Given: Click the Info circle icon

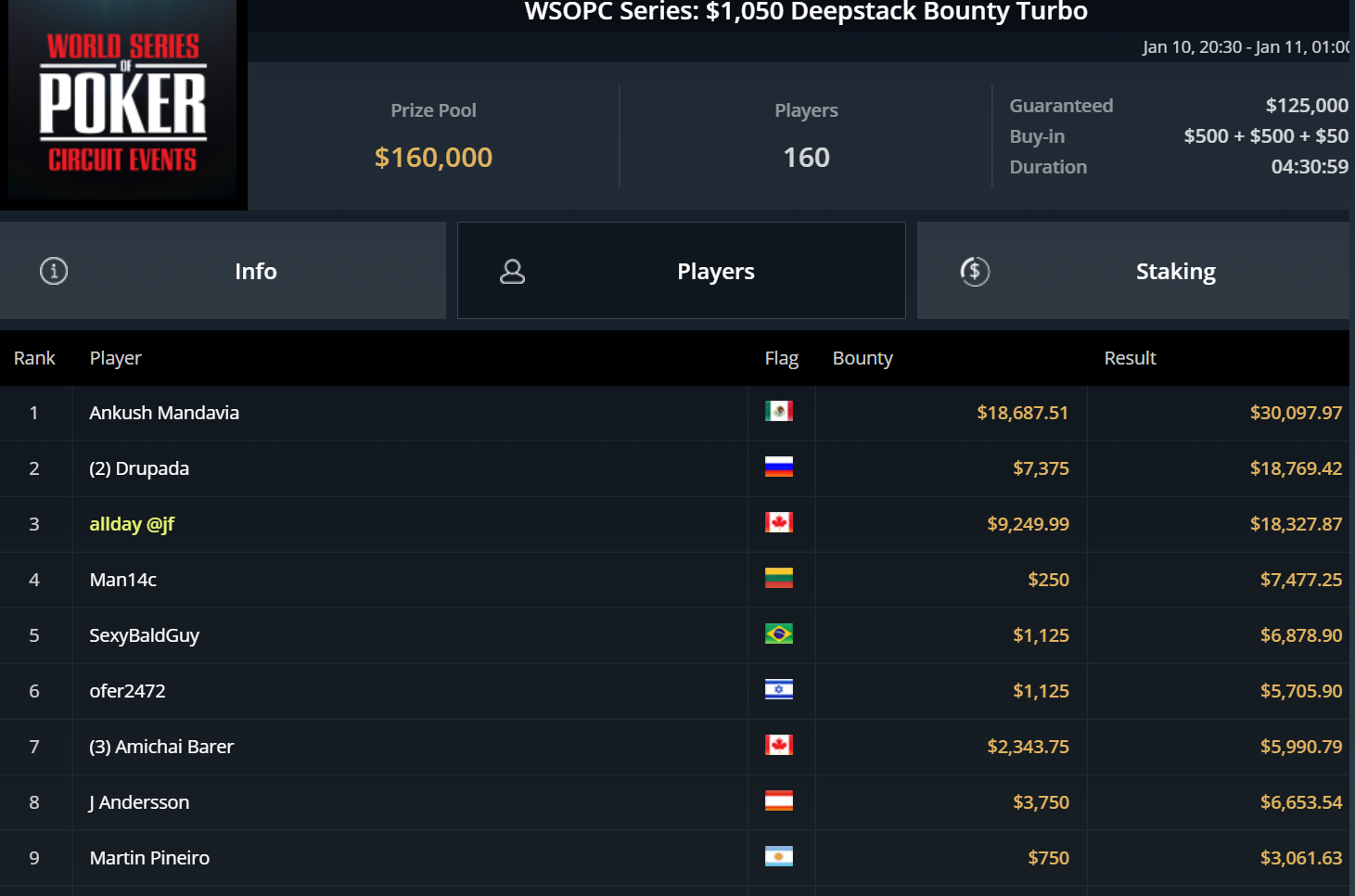Looking at the screenshot, I should [x=54, y=271].
